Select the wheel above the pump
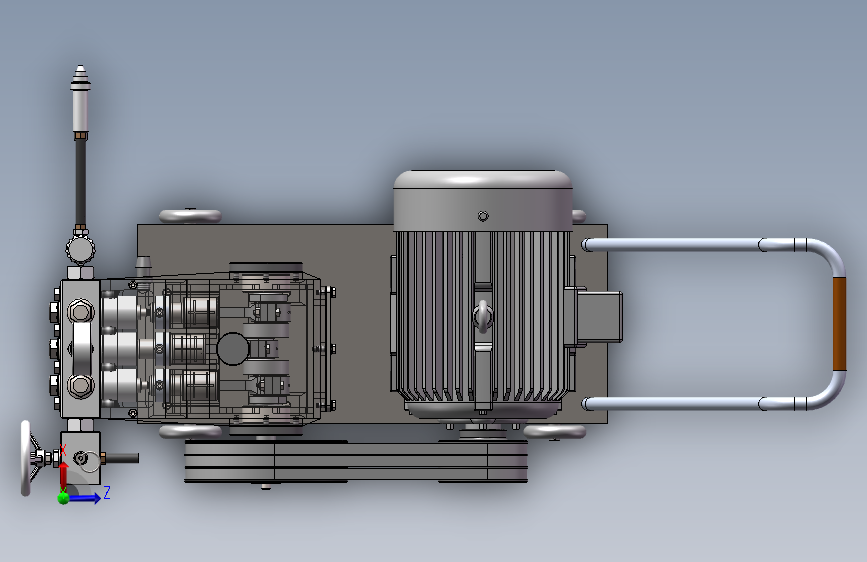This screenshot has height=562, width=867. click(x=190, y=216)
